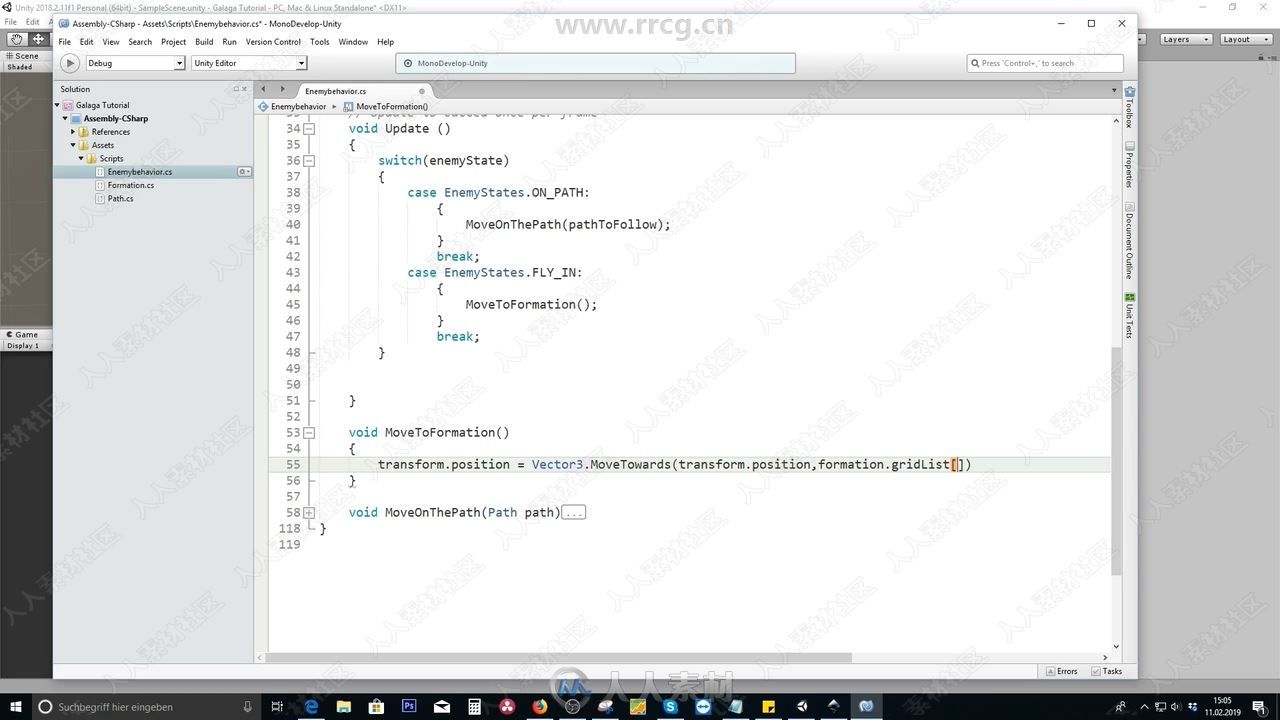Open File Explorer from taskbar
The width and height of the screenshot is (1280, 720).
point(344,706)
